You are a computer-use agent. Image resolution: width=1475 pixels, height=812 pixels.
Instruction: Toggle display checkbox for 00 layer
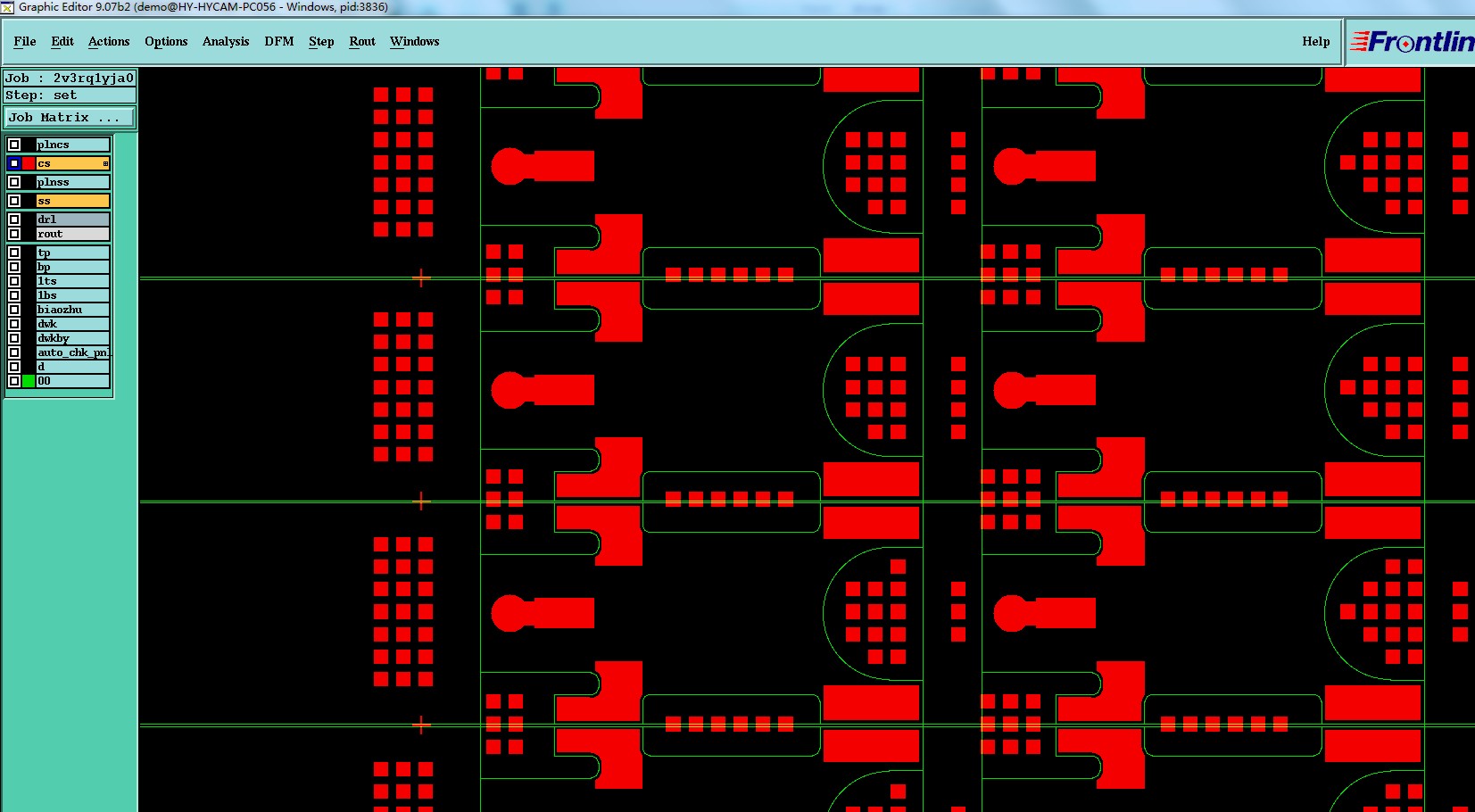click(14, 381)
